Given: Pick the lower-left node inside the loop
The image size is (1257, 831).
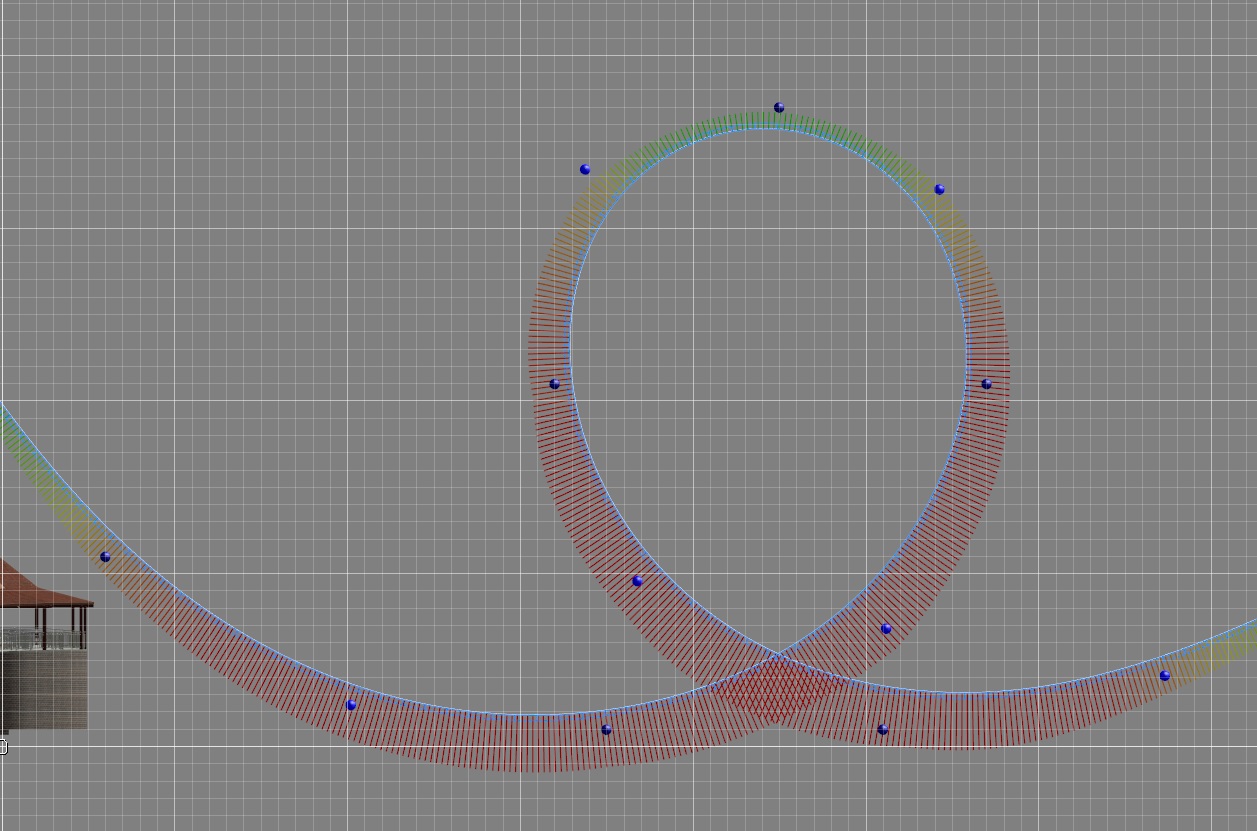Looking at the screenshot, I should pos(637,581).
